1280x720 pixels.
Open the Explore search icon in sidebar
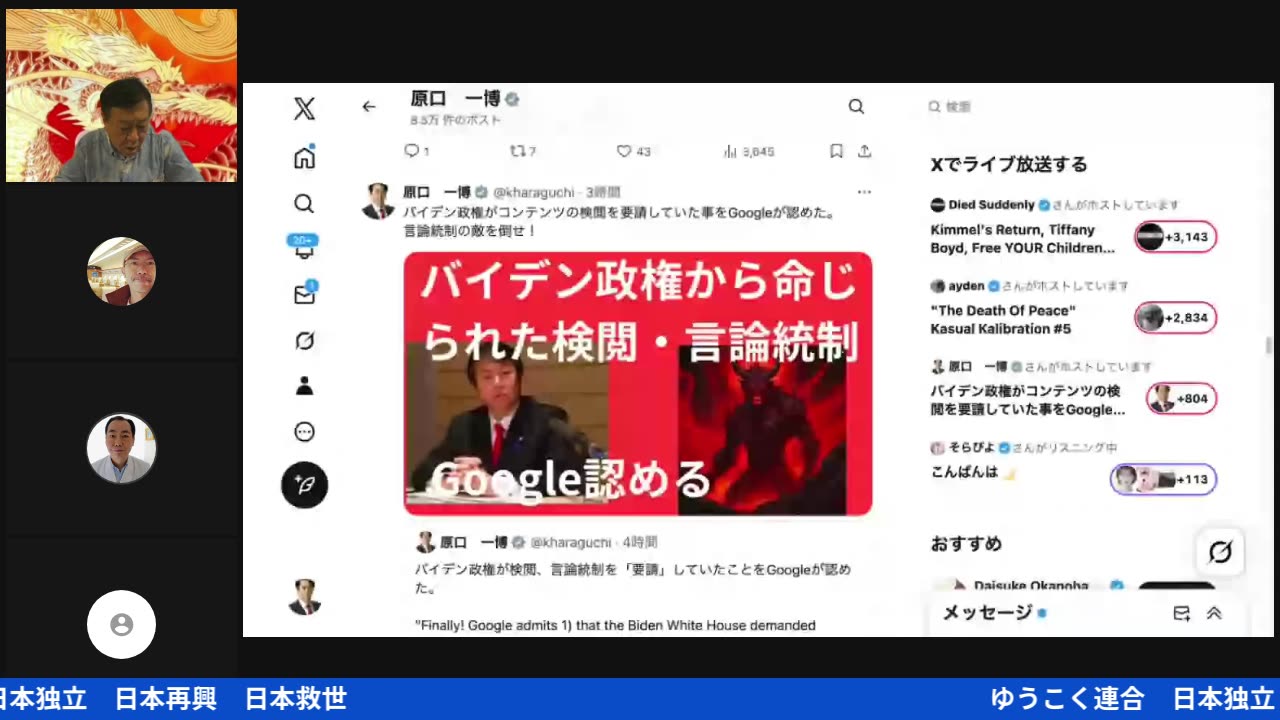click(304, 204)
